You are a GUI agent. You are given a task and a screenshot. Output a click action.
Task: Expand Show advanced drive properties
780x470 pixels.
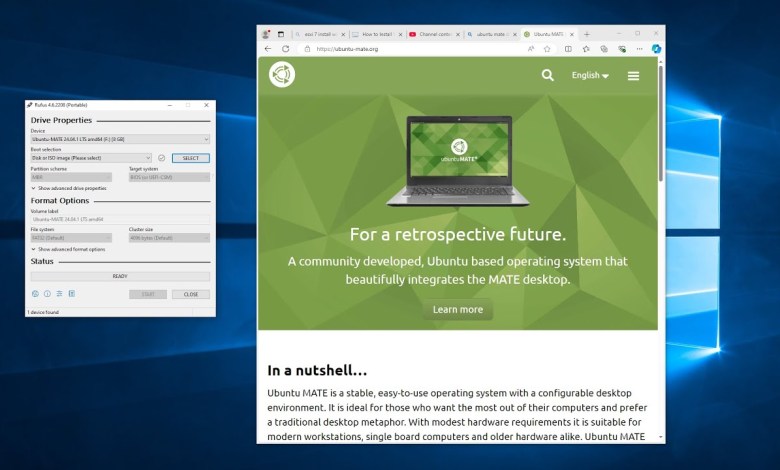[x=69, y=188]
